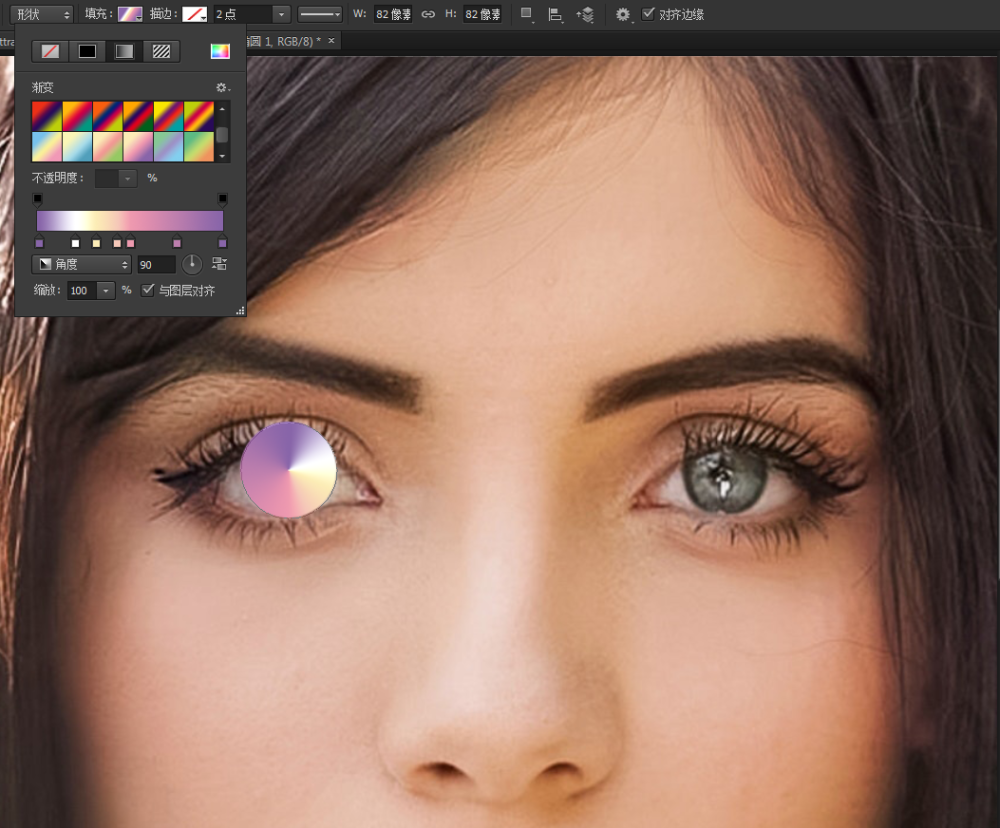Viewport: 1000px width, 828px height.
Task: Click the gradient angle field showing 90
Action: pos(156,265)
